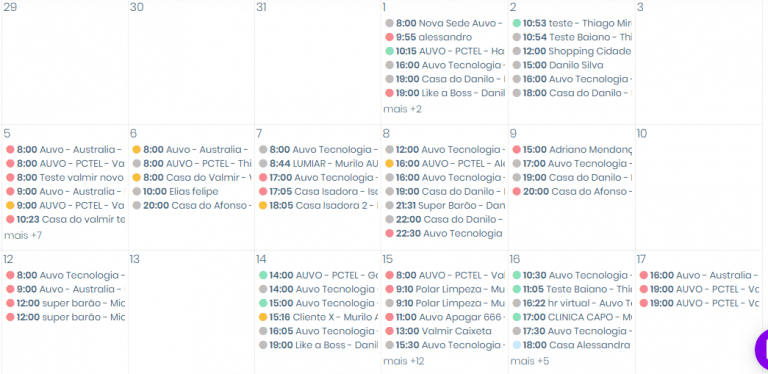The height and width of the screenshot is (374, 768).
Task: Expand 'mais +7' events on day 5
Action: click(23, 235)
